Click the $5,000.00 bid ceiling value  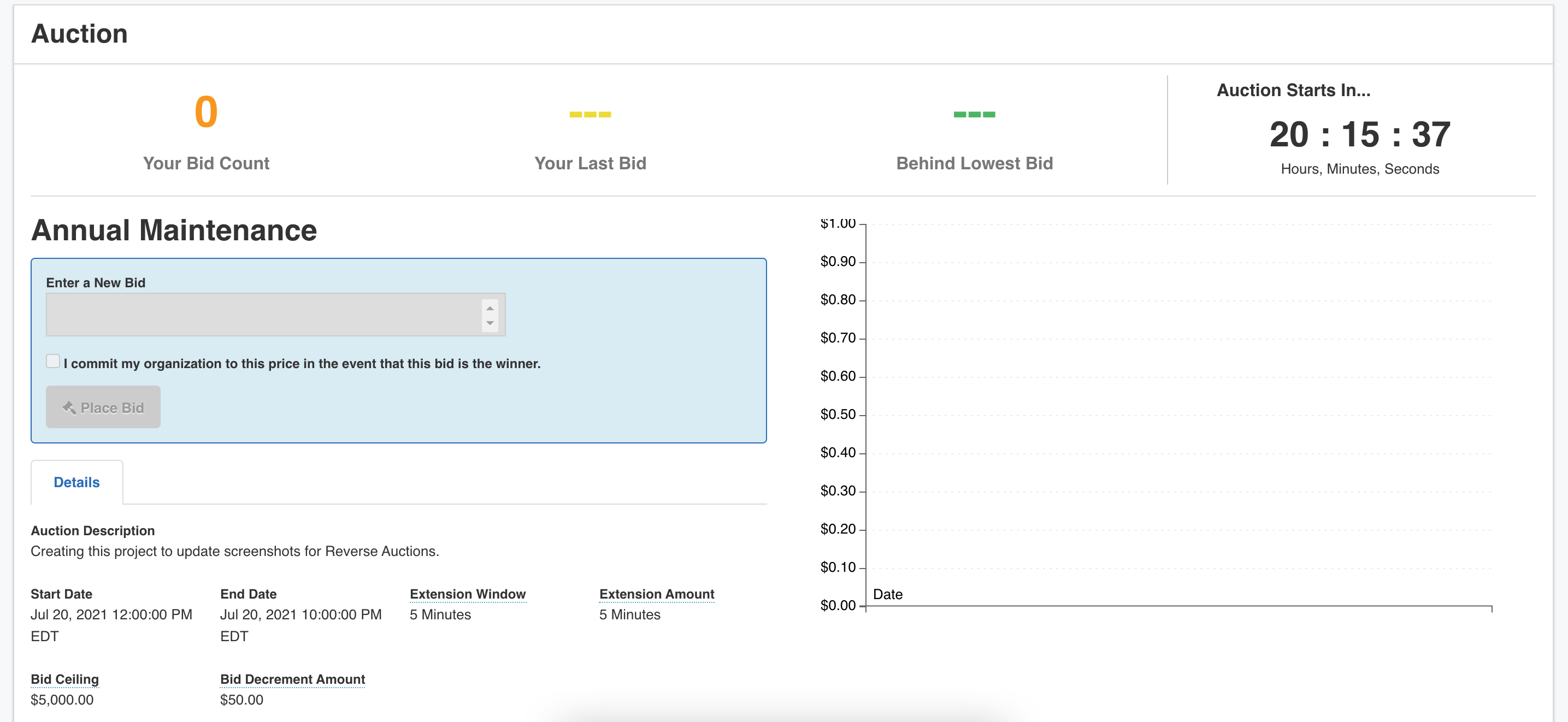[x=62, y=700]
